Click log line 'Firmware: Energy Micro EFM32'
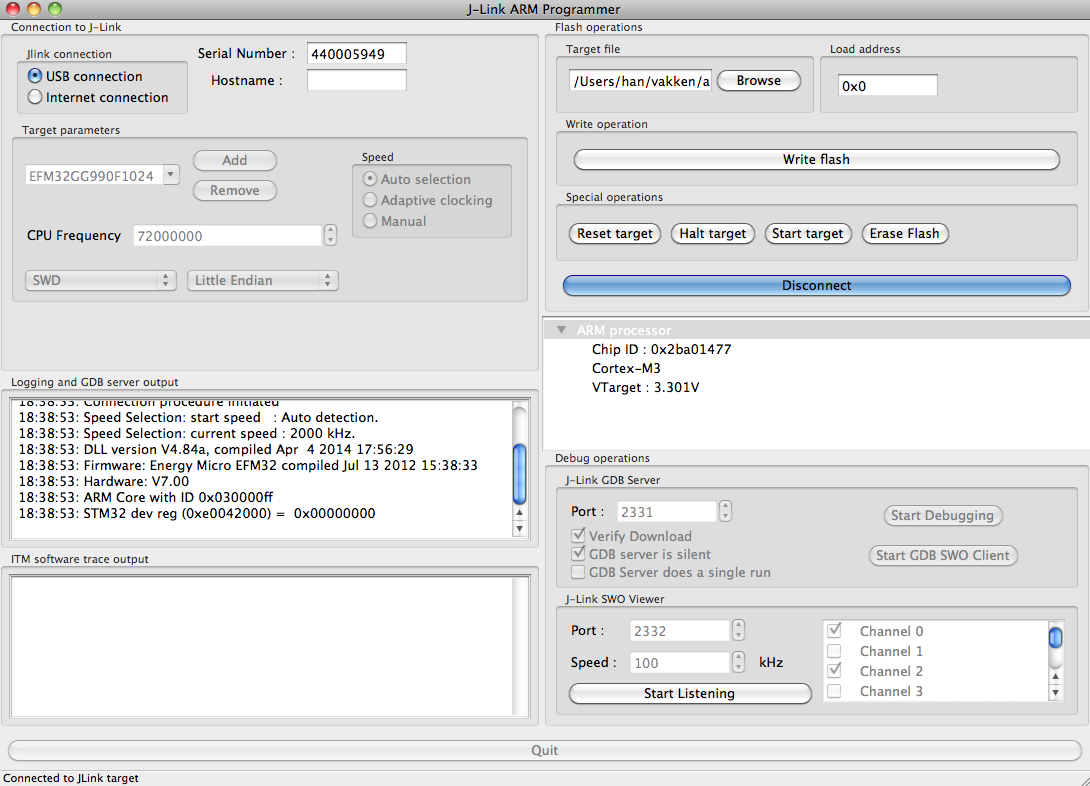The height and width of the screenshot is (786, 1090). pyautogui.click(x=248, y=465)
